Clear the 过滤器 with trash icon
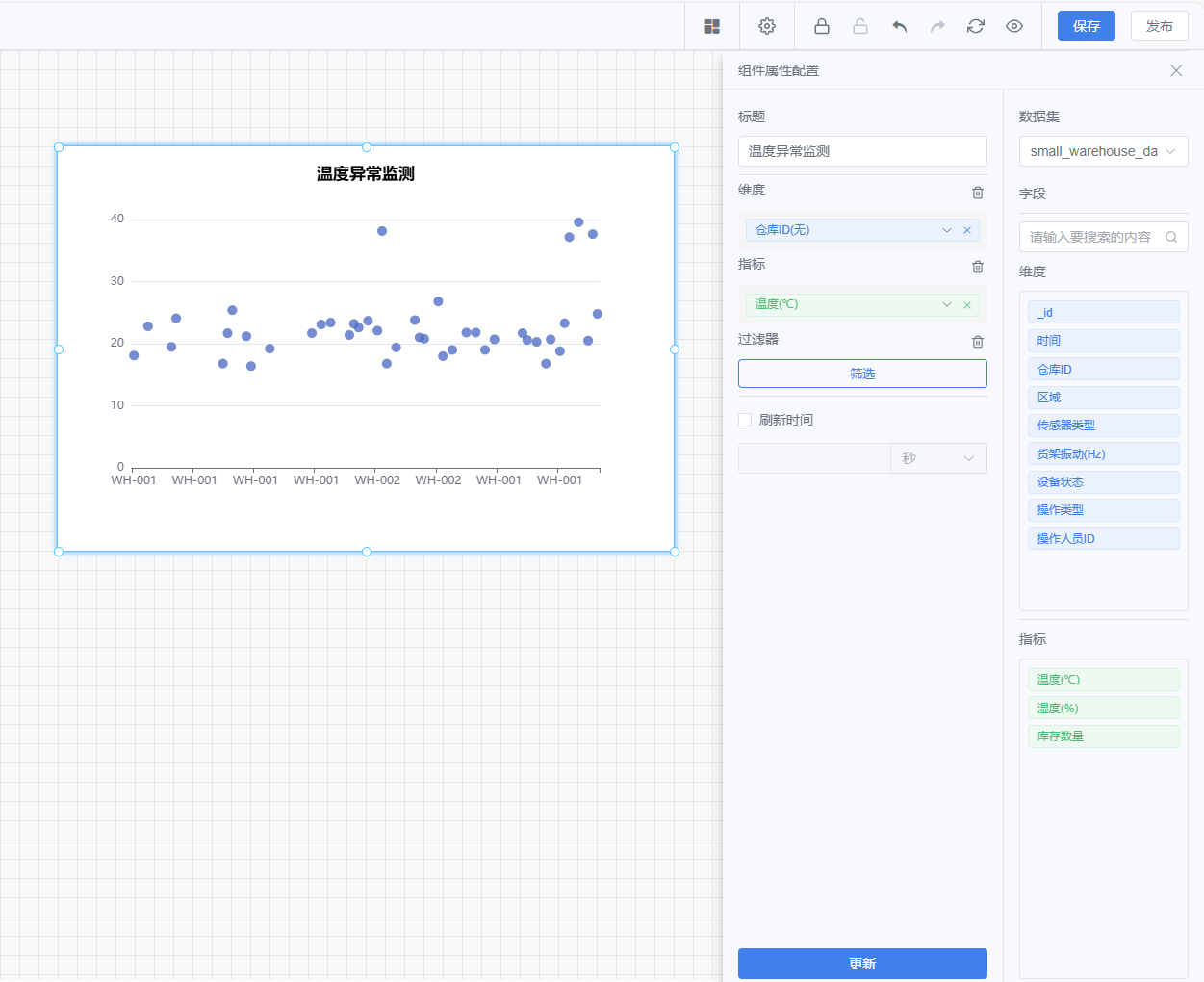1204x982 pixels. 978,341
